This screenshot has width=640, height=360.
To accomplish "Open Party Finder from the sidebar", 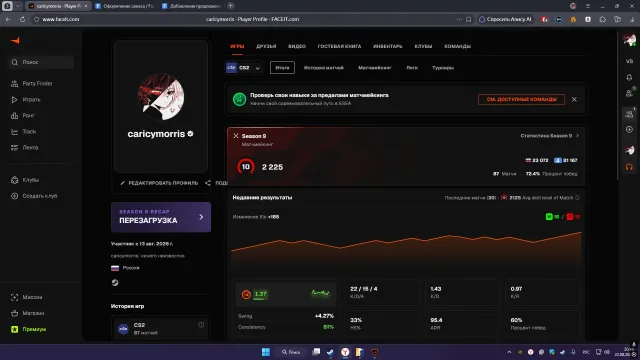I will click(32, 83).
